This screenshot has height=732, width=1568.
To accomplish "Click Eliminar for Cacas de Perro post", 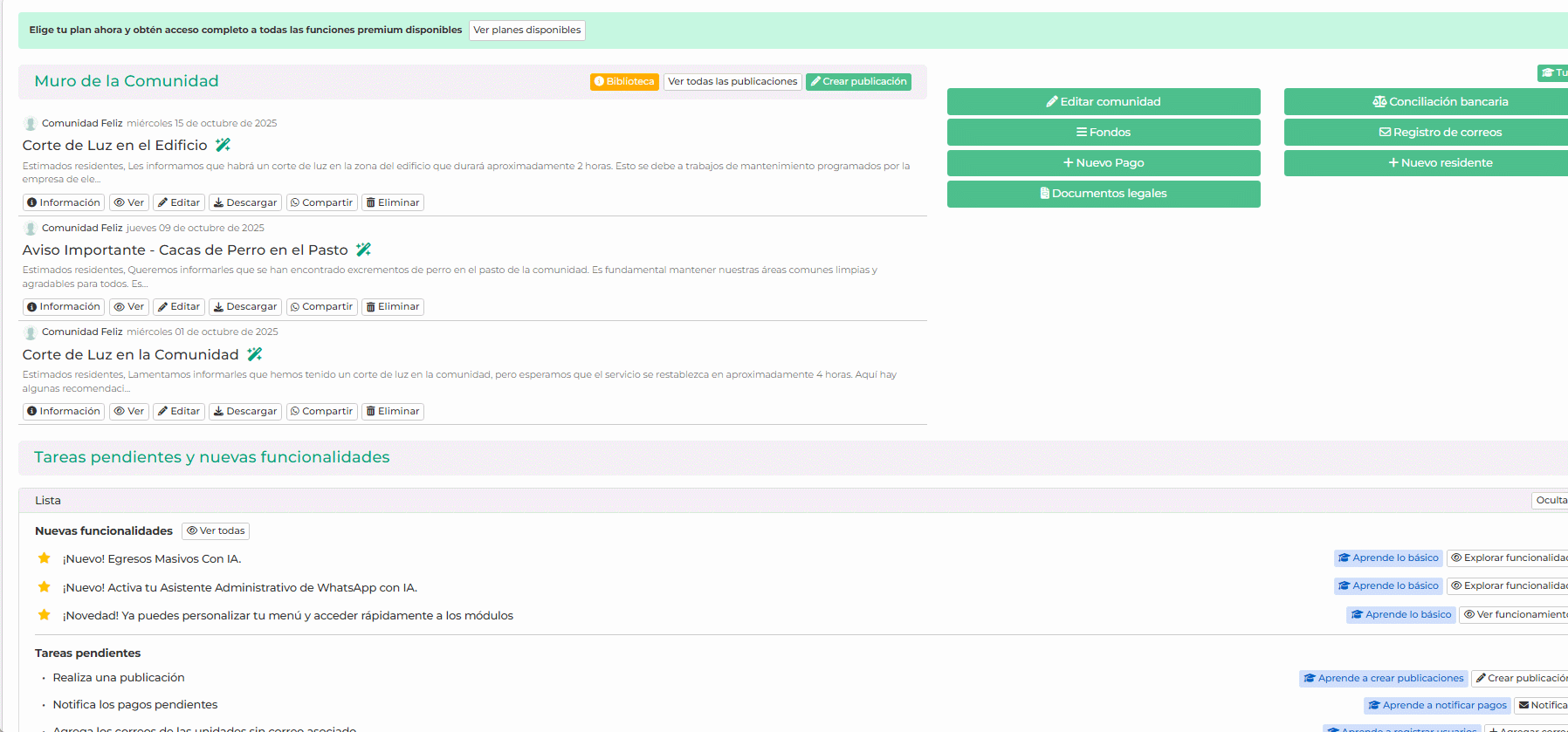I will pyautogui.click(x=393, y=307).
